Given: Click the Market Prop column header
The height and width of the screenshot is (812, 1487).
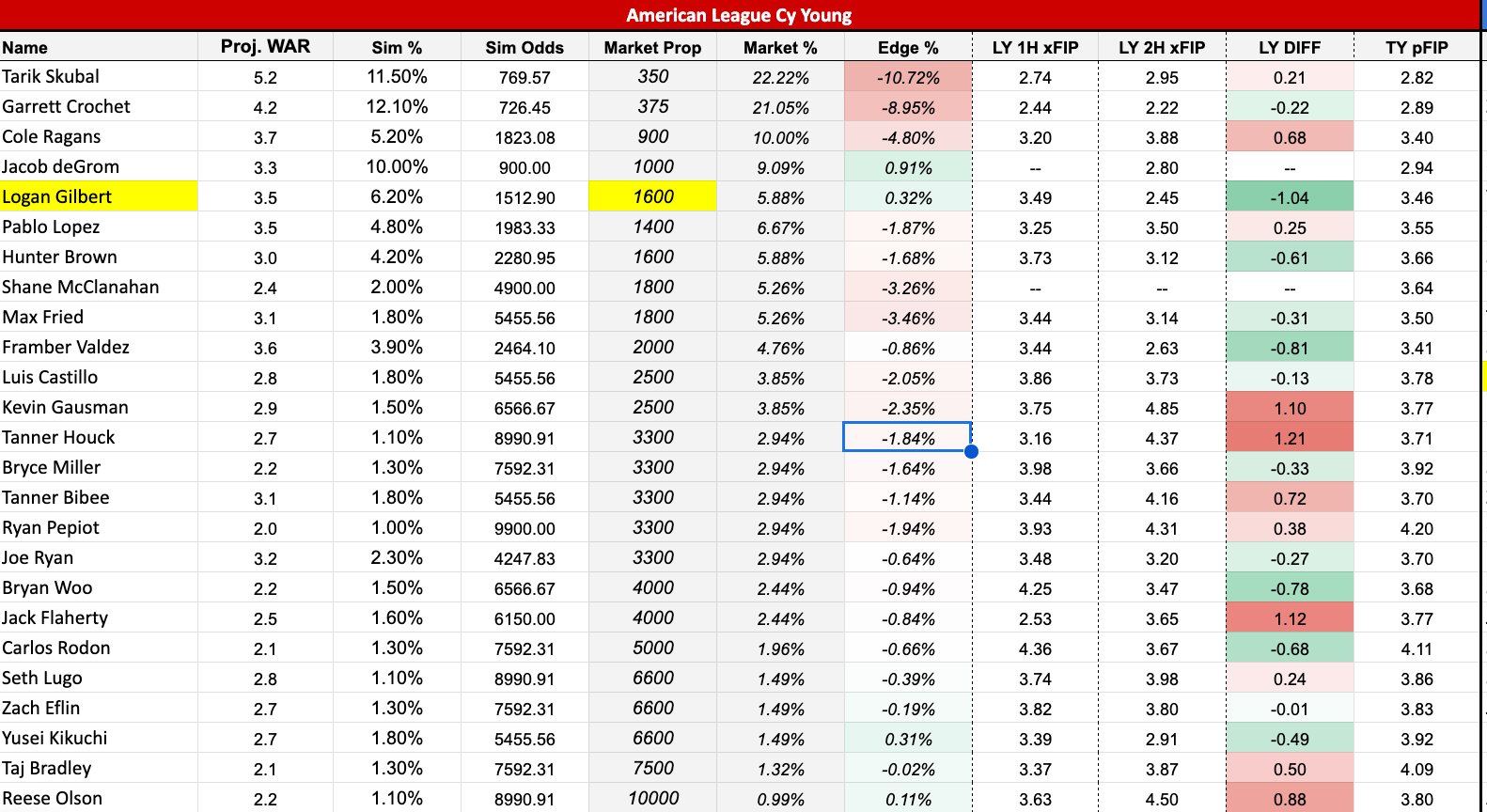Looking at the screenshot, I should (652, 47).
